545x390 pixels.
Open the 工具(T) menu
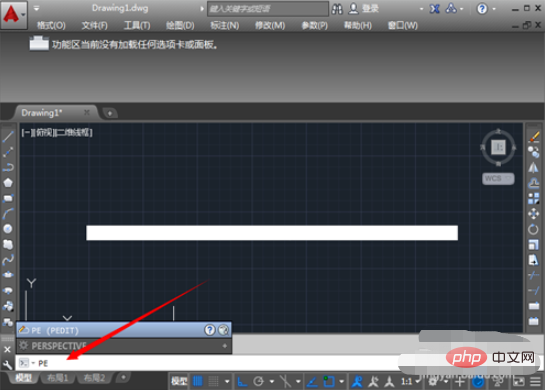point(137,25)
